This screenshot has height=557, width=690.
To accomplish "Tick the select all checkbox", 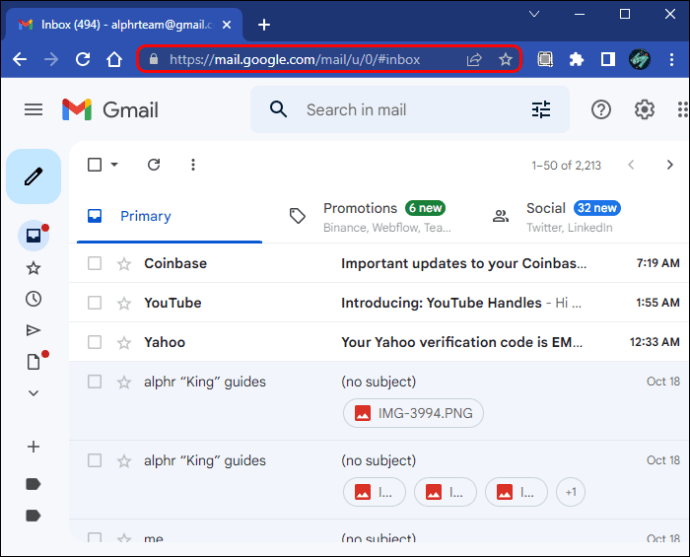I will (x=95, y=165).
